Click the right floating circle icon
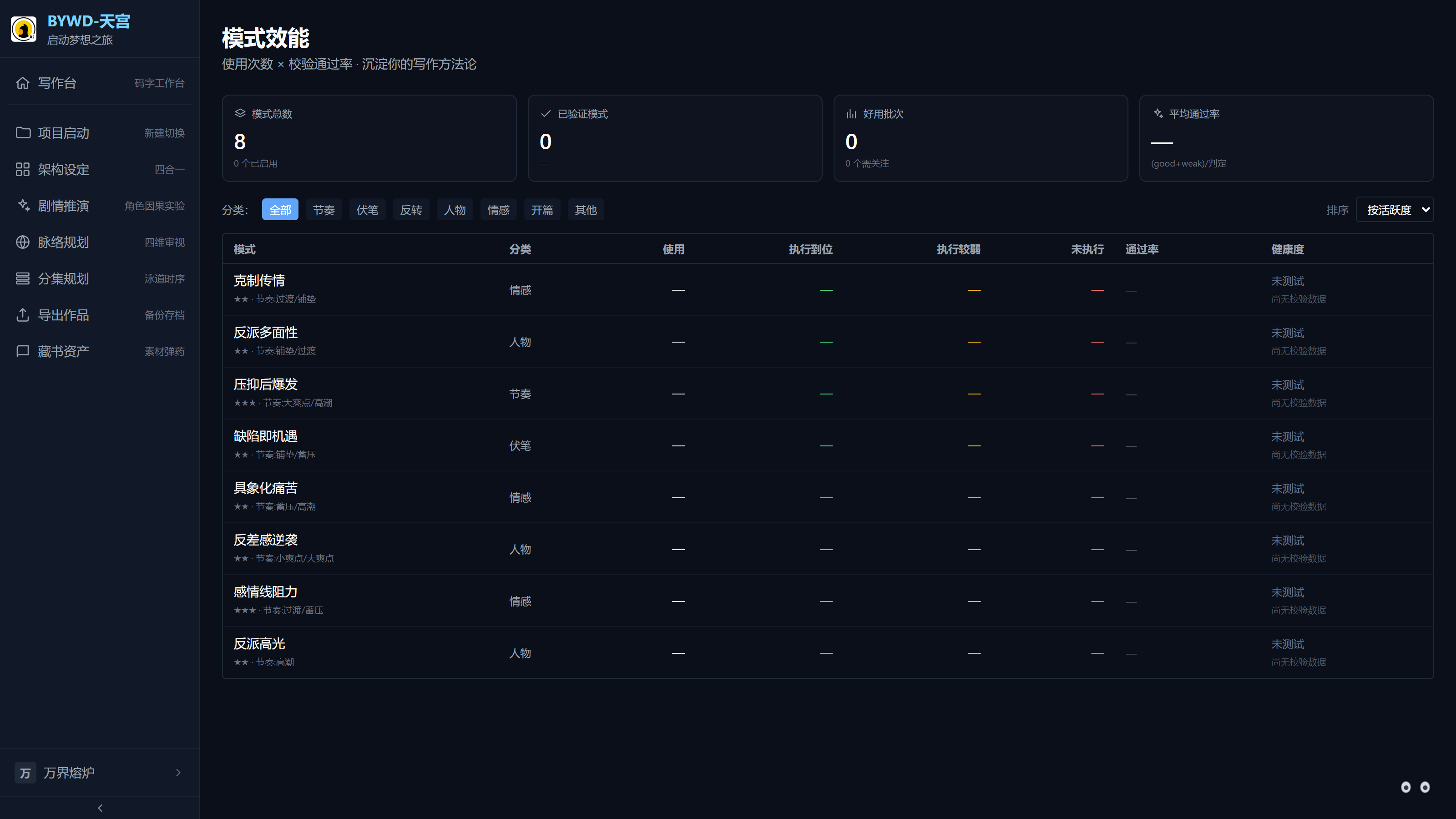Viewport: 1456px width, 819px height. (1425, 787)
